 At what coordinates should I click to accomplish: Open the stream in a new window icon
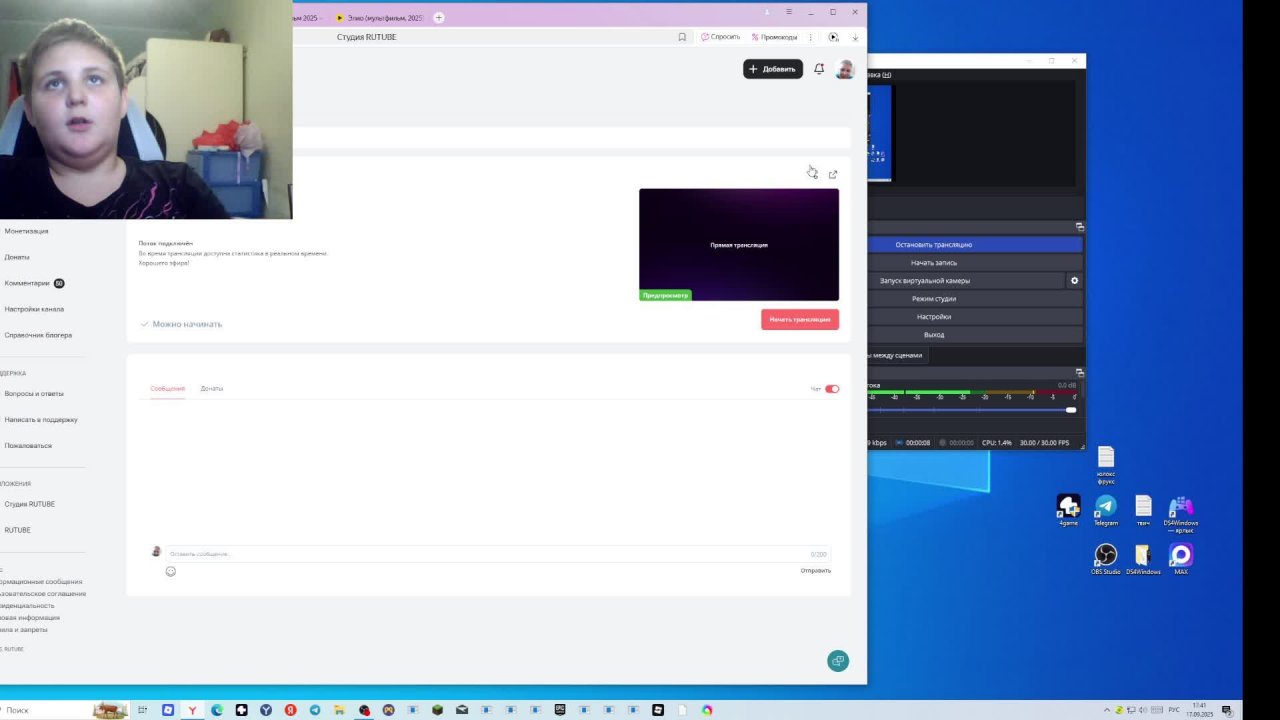click(833, 174)
